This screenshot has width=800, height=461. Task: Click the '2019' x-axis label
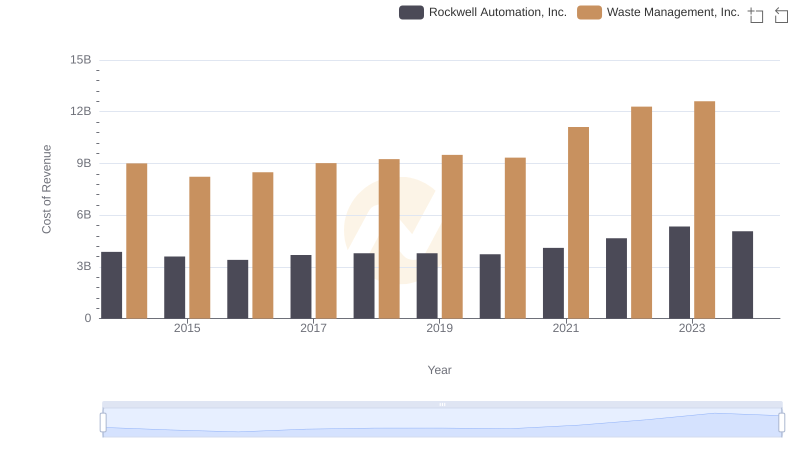(x=439, y=328)
